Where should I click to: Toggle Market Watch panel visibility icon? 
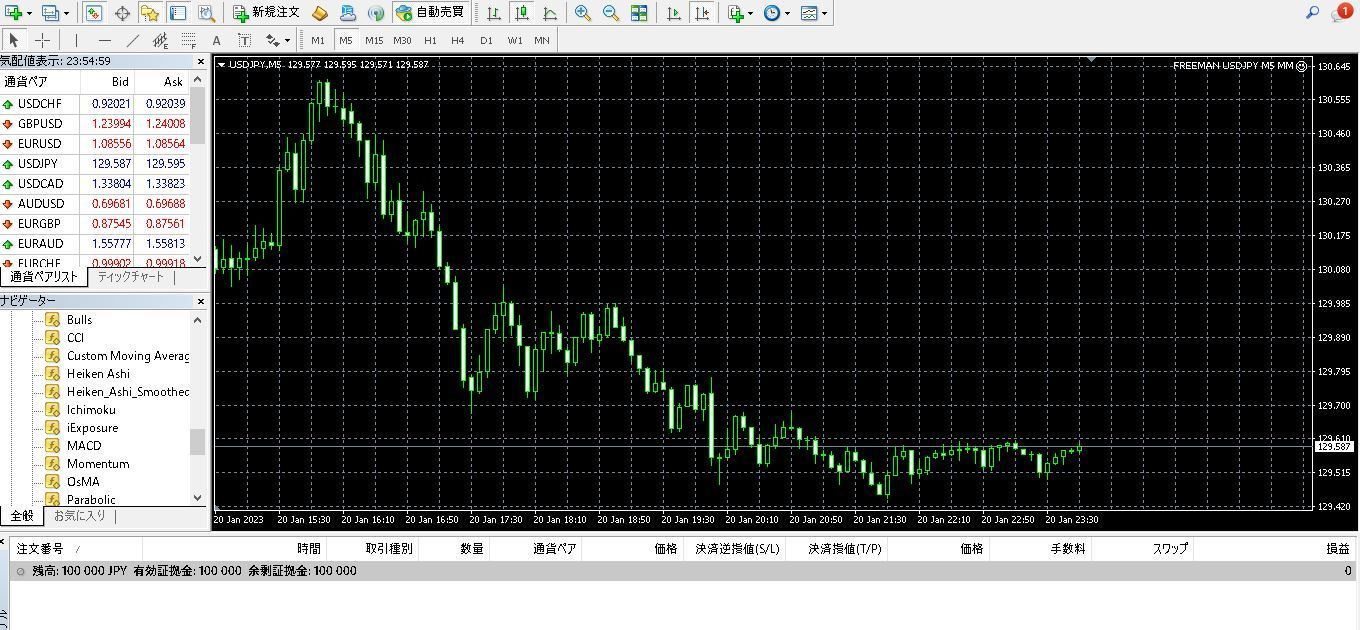point(93,13)
